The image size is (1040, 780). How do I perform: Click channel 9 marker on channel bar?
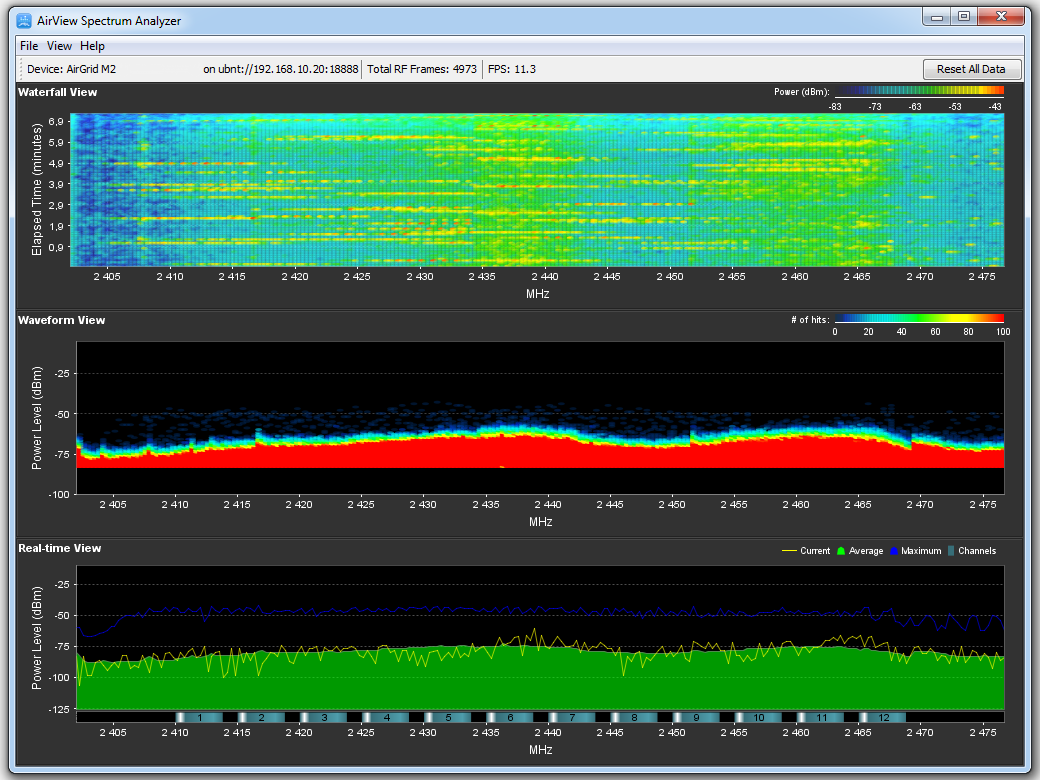(696, 718)
